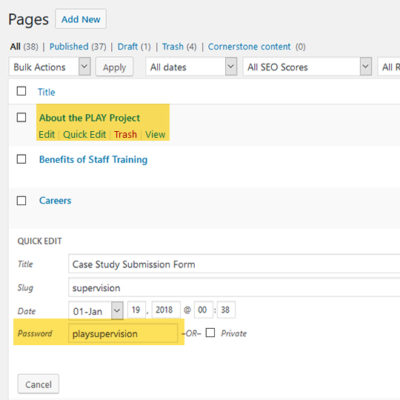
Task: Show Draft pages only
Action: click(128, 47)
